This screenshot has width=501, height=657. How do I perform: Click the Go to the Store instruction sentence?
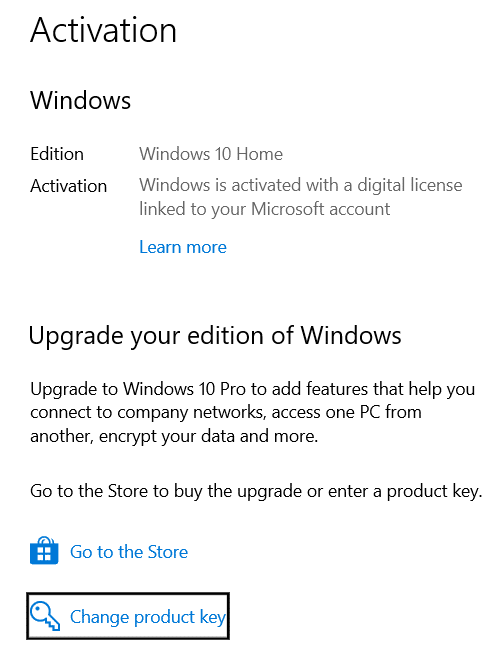pyautogui.click(x=256, y=491)
